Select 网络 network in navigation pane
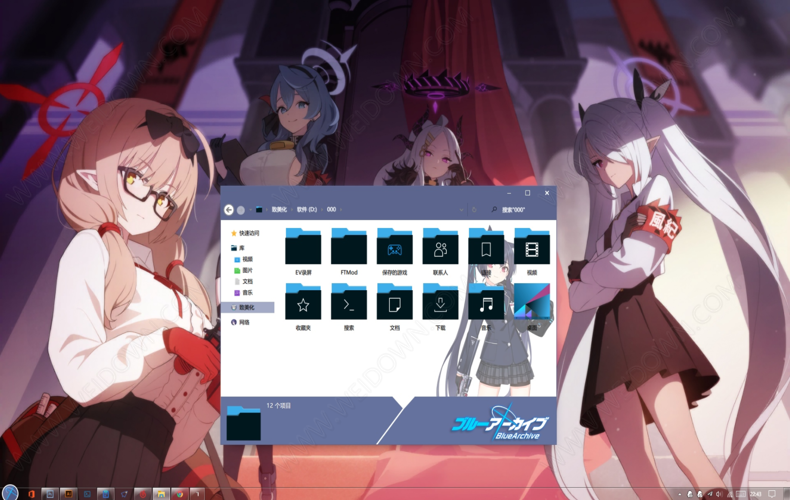Viewport: 790px width, 500px height. coord(240,322)
